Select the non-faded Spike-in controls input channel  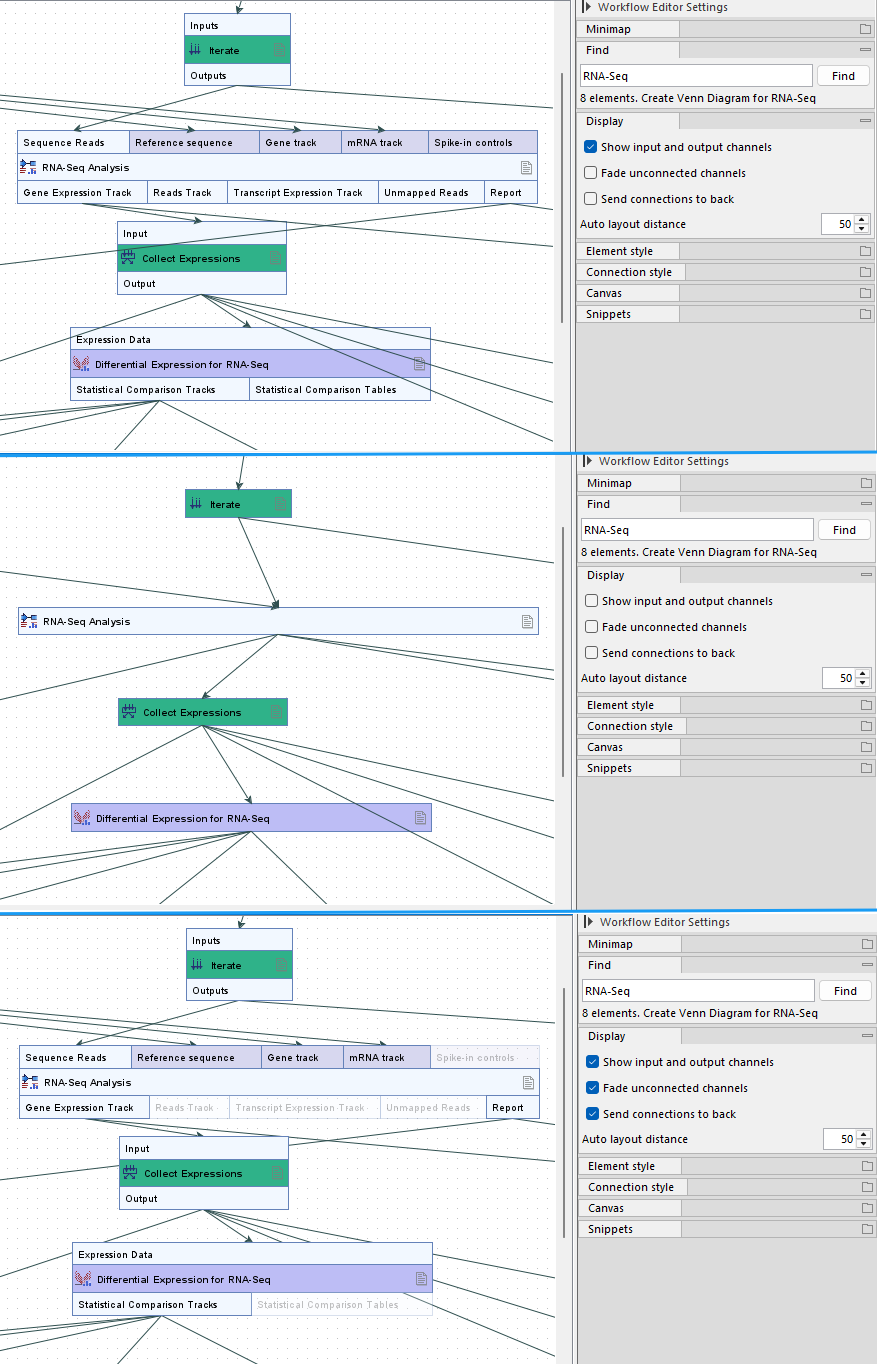pos(473,143)
